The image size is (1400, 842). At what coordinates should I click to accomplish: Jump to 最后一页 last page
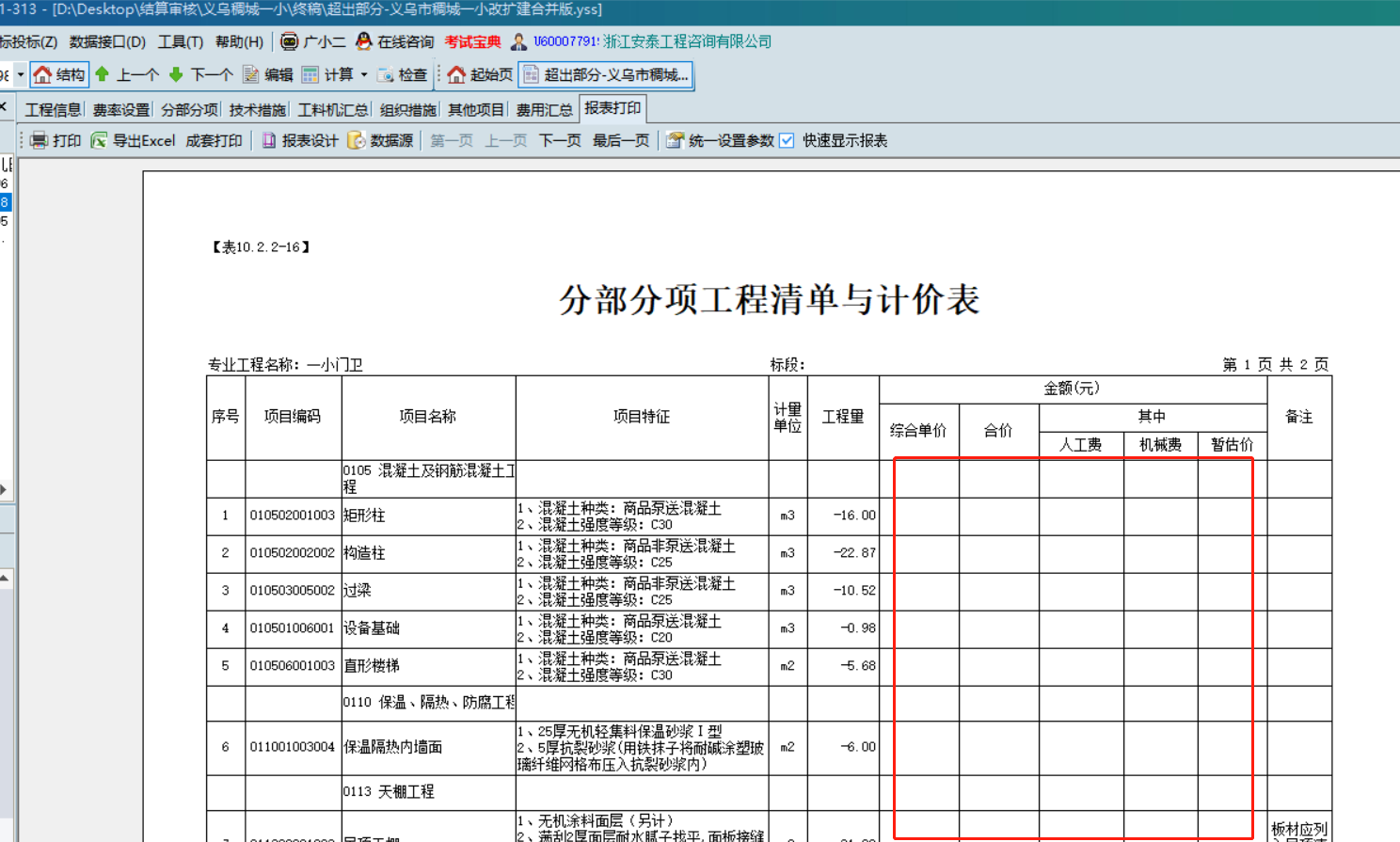[x=621, y=140]
